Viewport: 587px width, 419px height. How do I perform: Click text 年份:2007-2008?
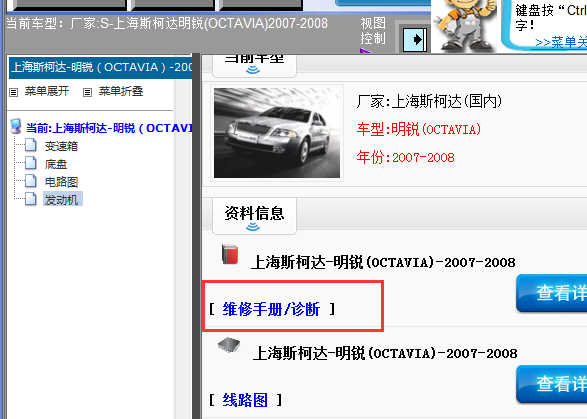point(405,157)
